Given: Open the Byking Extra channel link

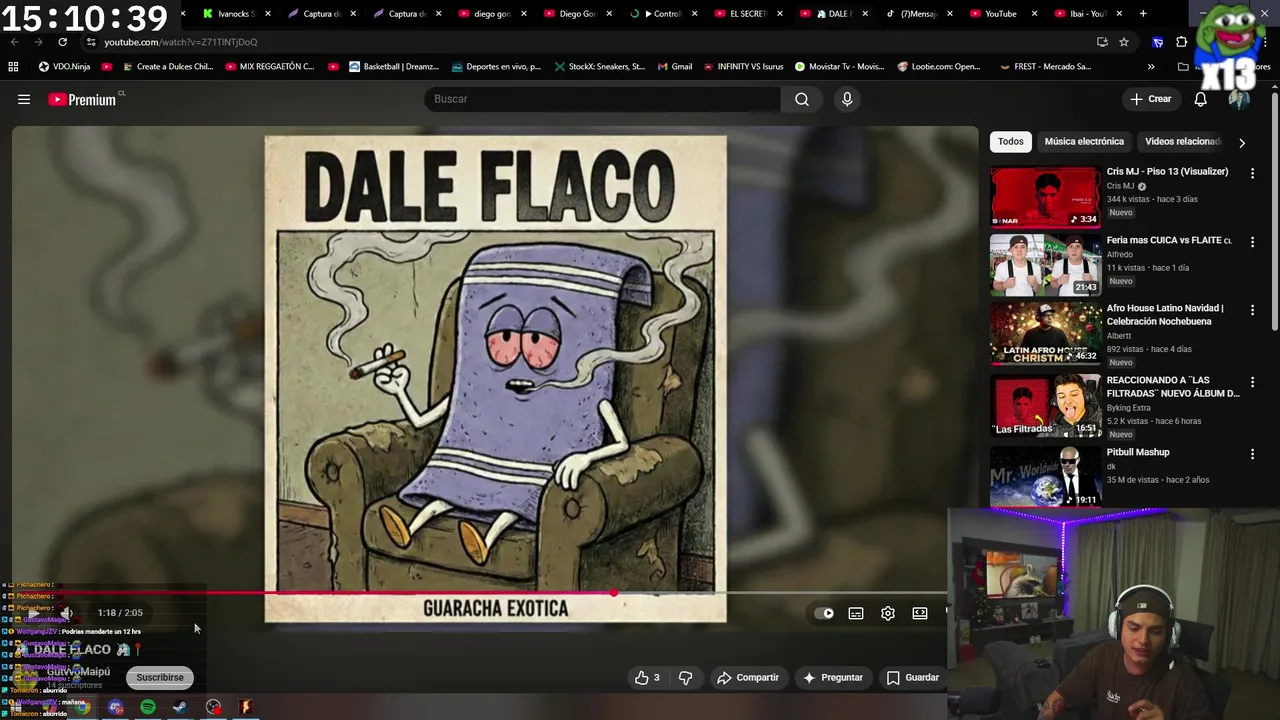Looking at the screenshot, I should click(1128, 408).
